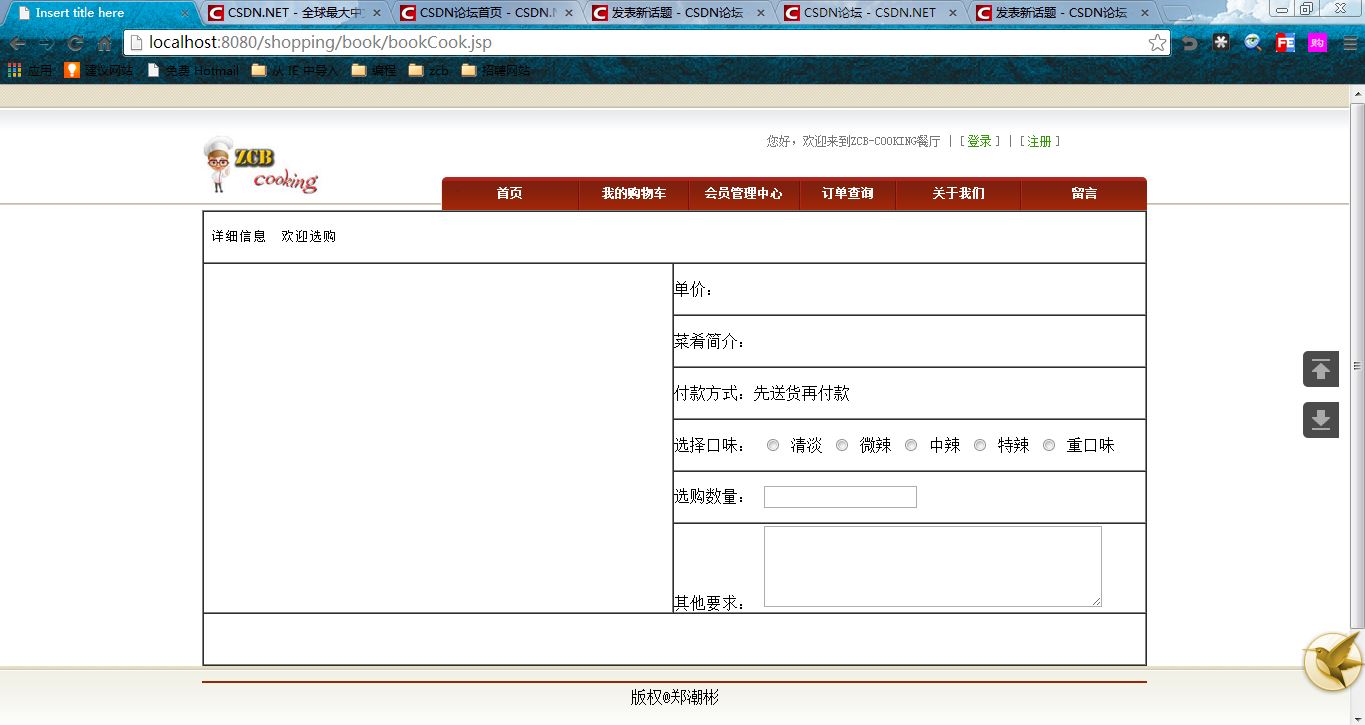Open 我的购物车 in the navigation bar

pyautogui.click(x=633, y=194)
